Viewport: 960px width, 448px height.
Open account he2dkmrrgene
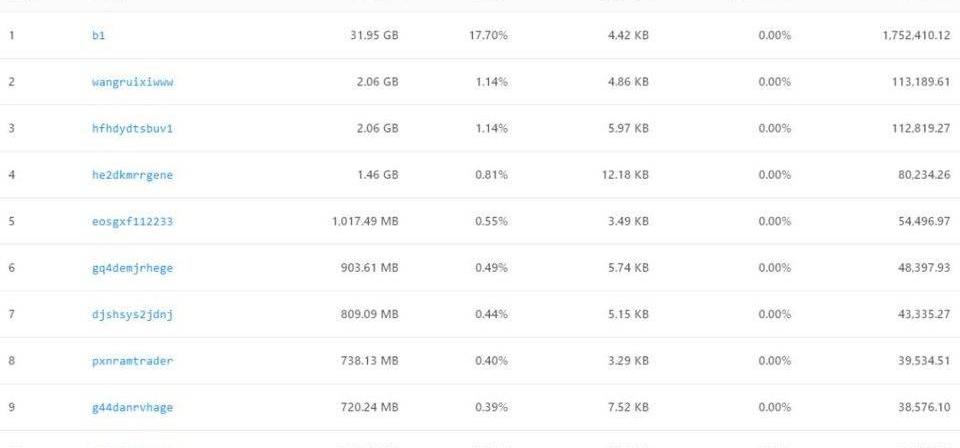[132, 175]
